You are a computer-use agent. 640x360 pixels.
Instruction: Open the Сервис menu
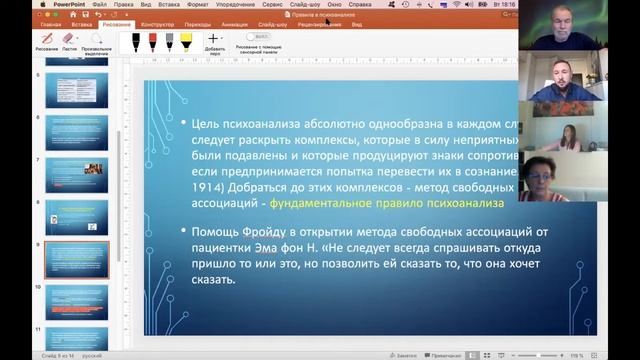(272, 4)
